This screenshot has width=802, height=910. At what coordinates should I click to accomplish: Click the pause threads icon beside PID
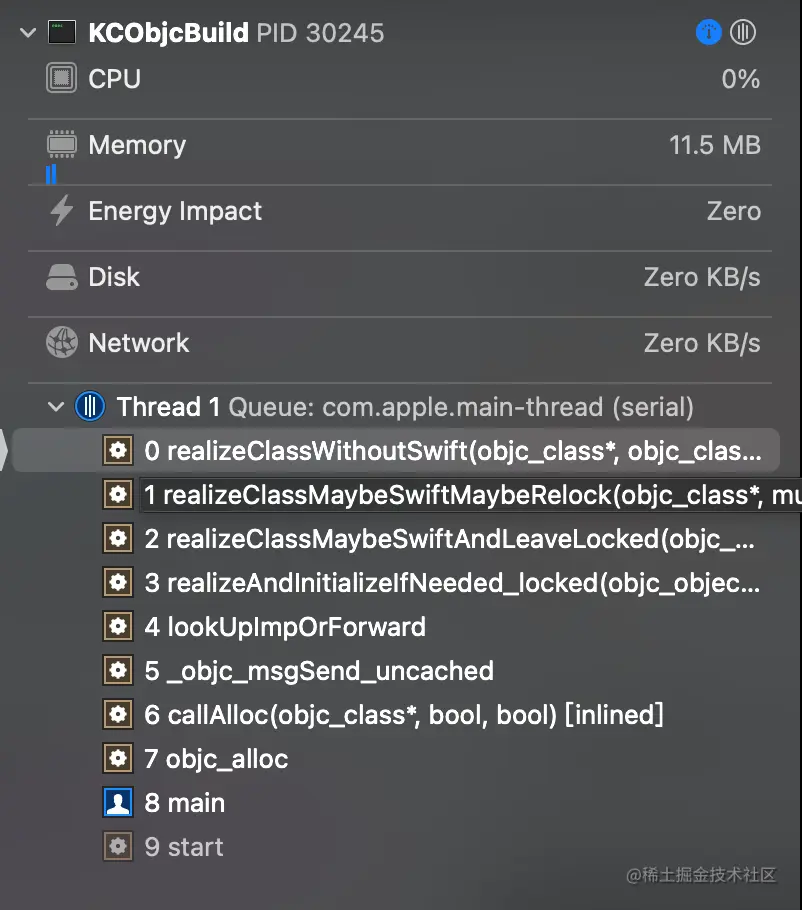pos(743,32)
